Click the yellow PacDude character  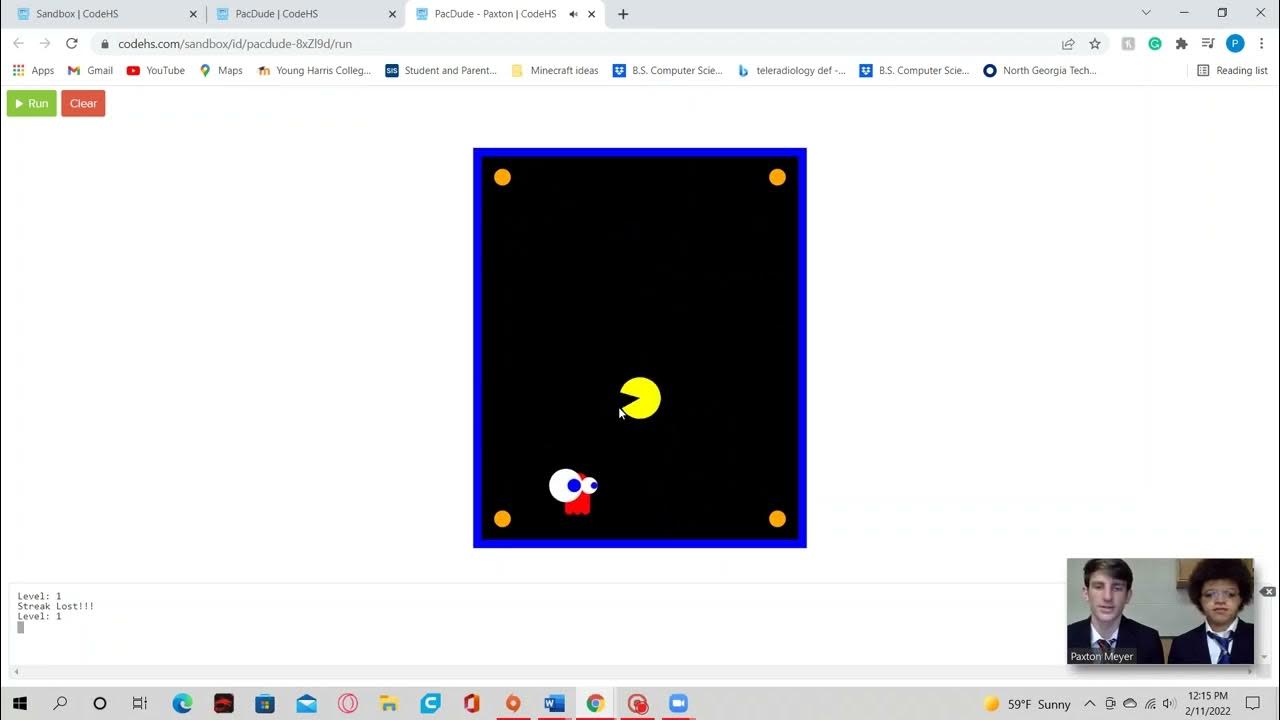(640, 398)
